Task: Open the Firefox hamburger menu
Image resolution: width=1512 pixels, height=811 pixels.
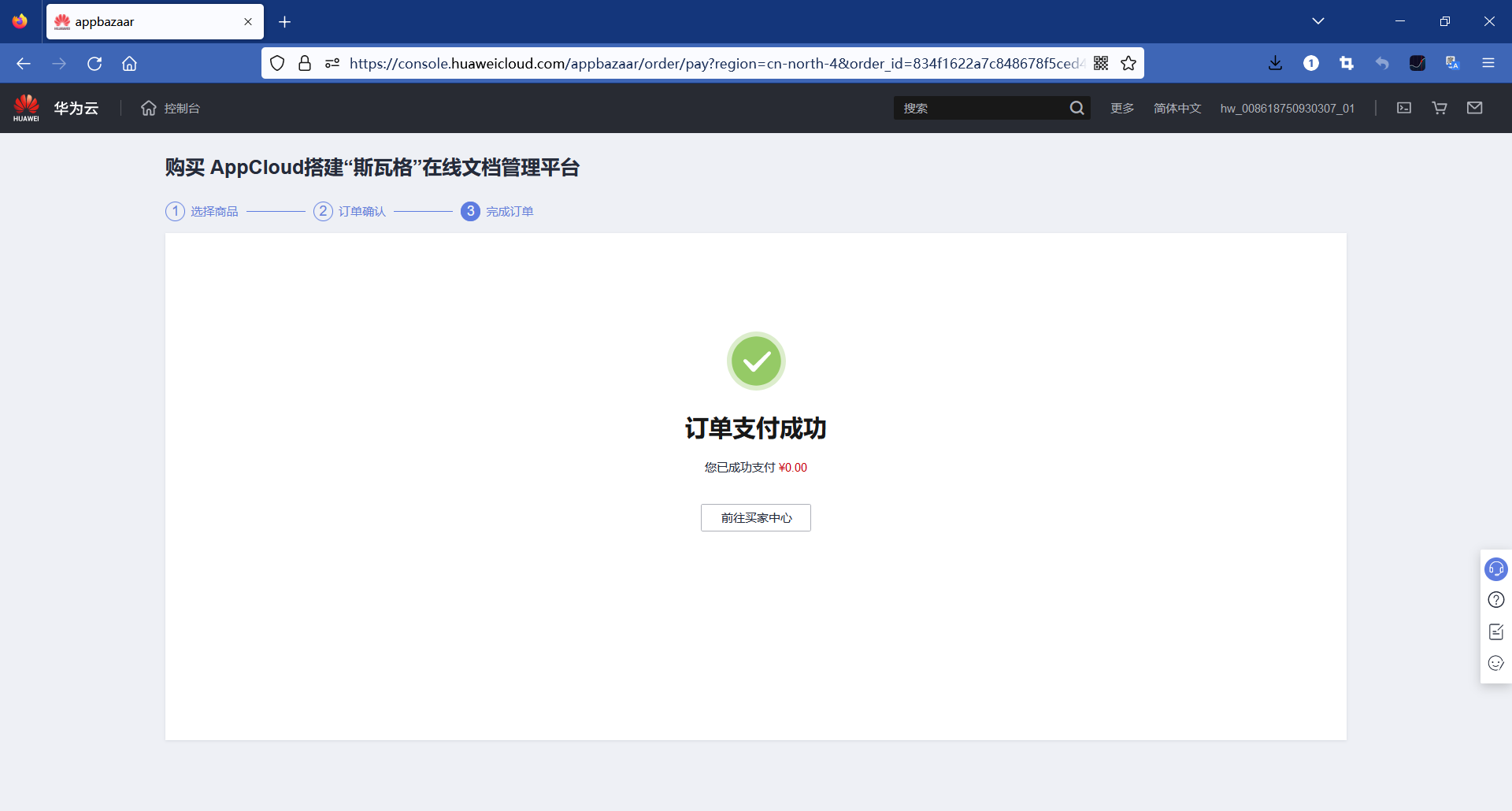Action: tap(1489, 63)
